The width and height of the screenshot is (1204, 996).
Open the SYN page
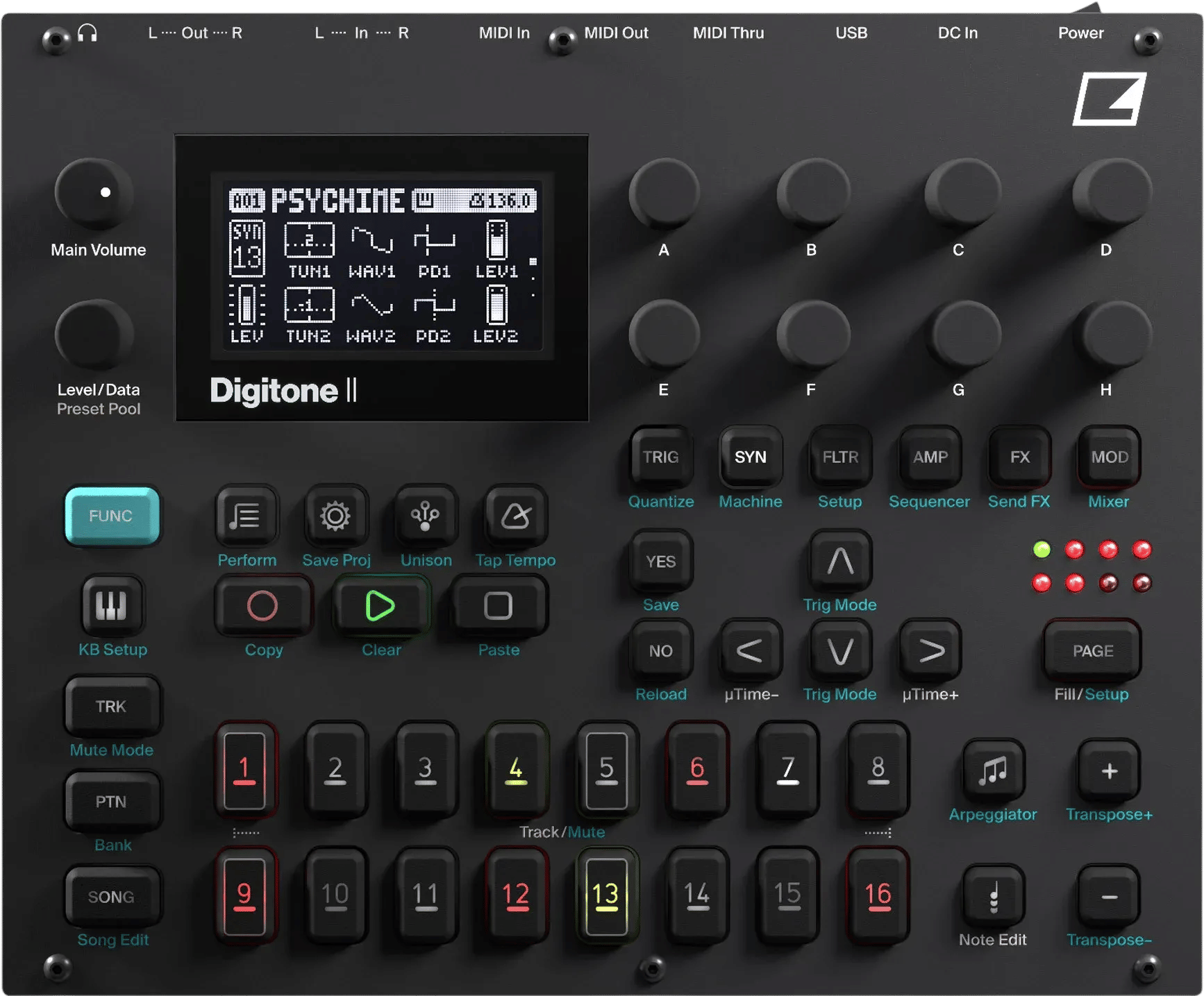pos(750,457)
